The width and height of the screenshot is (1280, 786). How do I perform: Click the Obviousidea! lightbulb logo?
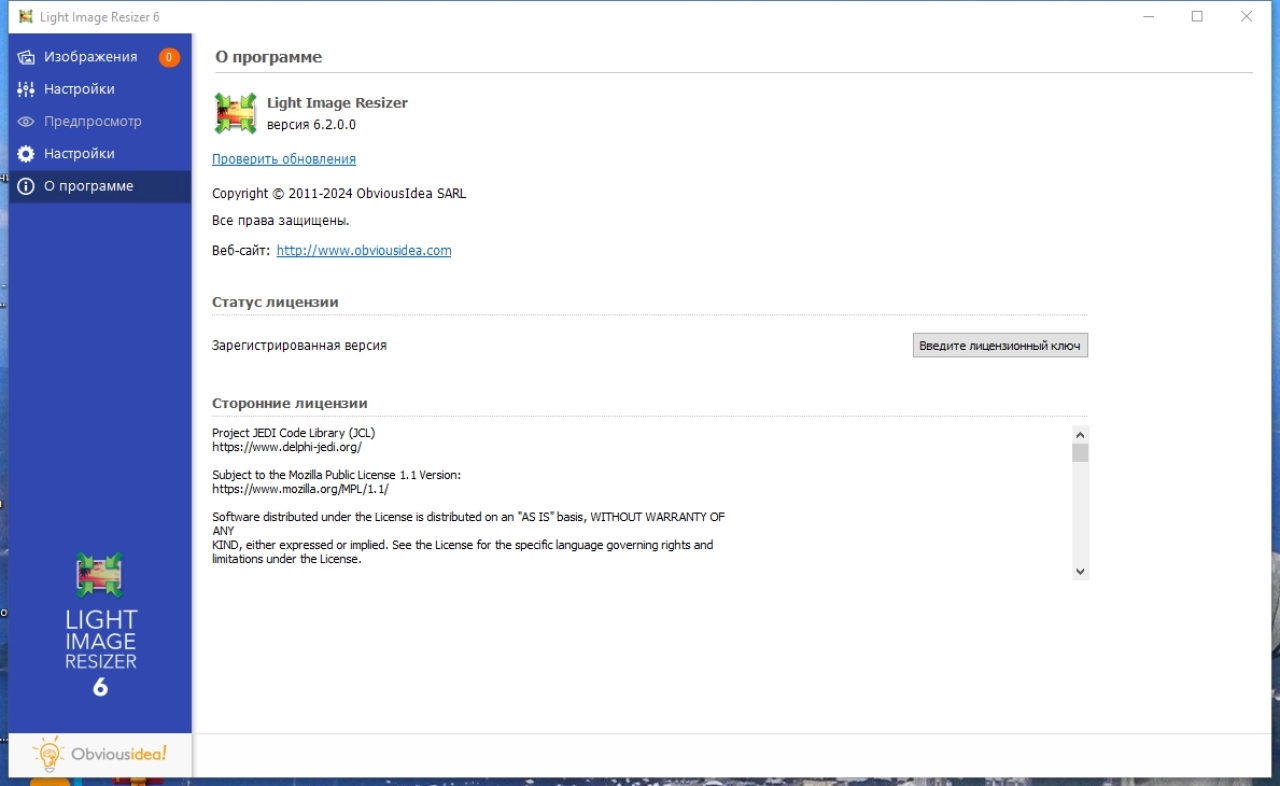point(100,755)
